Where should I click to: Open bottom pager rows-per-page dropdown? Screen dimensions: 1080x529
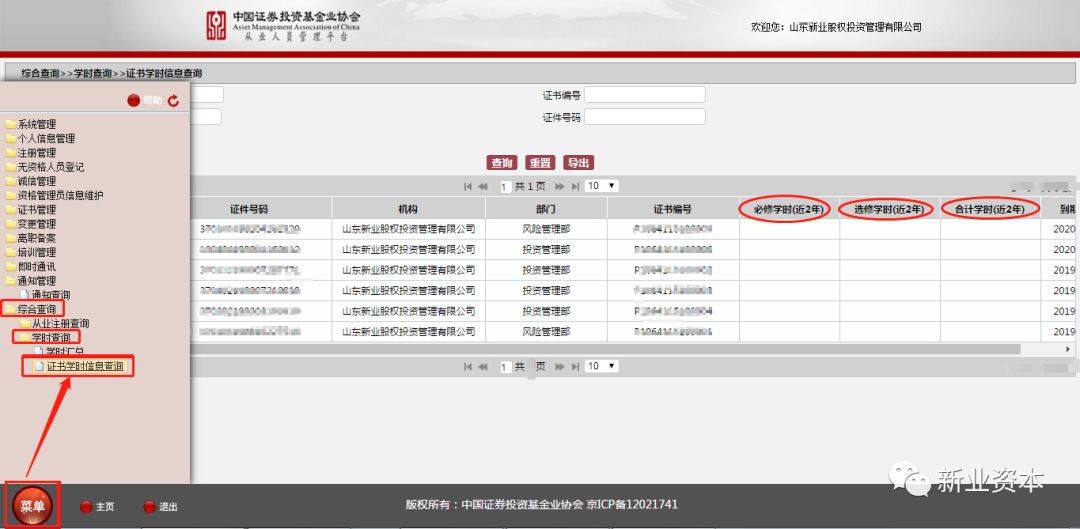(x=601, y=366)
